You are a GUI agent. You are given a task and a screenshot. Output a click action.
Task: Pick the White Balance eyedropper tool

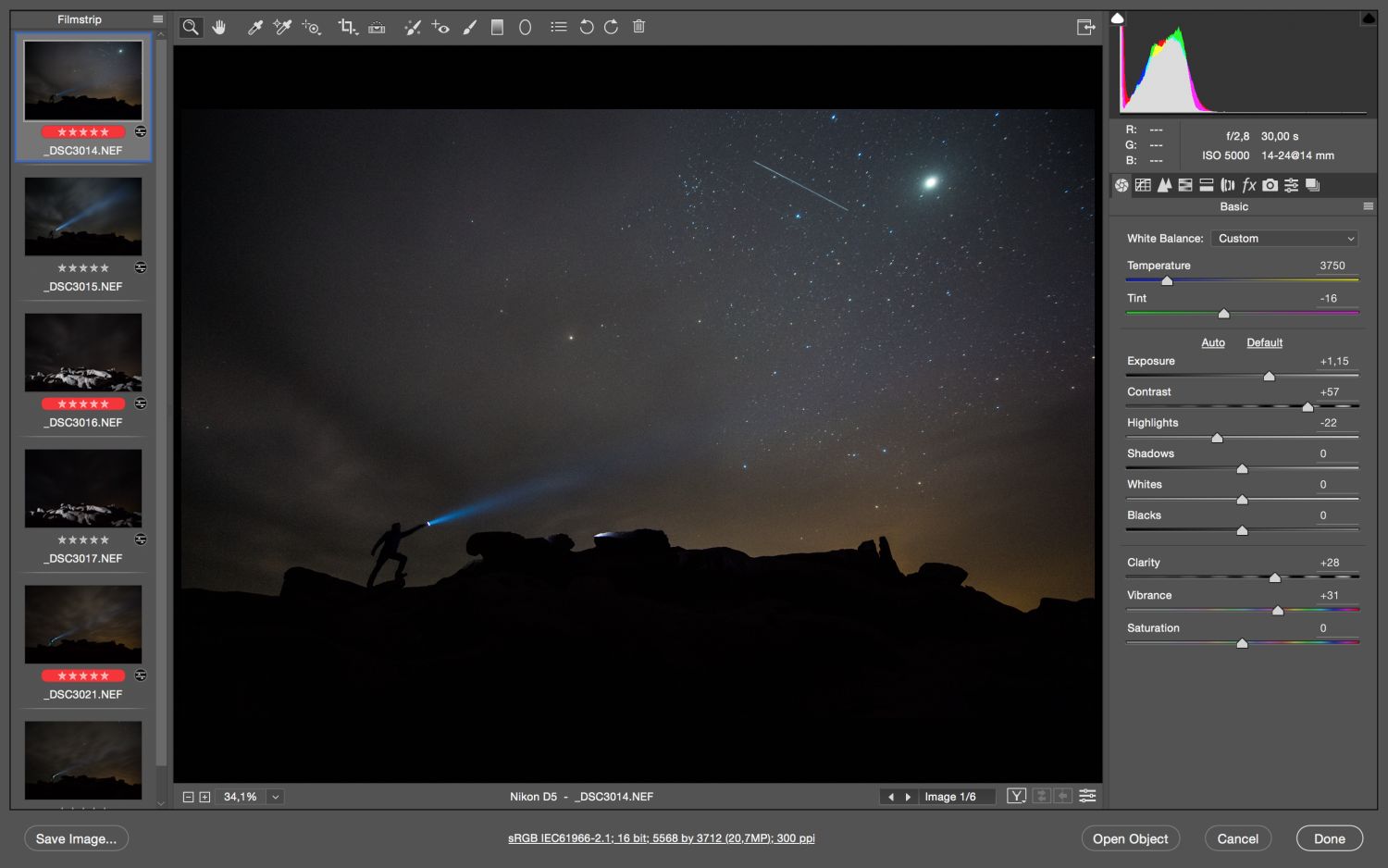coord(255,27)
